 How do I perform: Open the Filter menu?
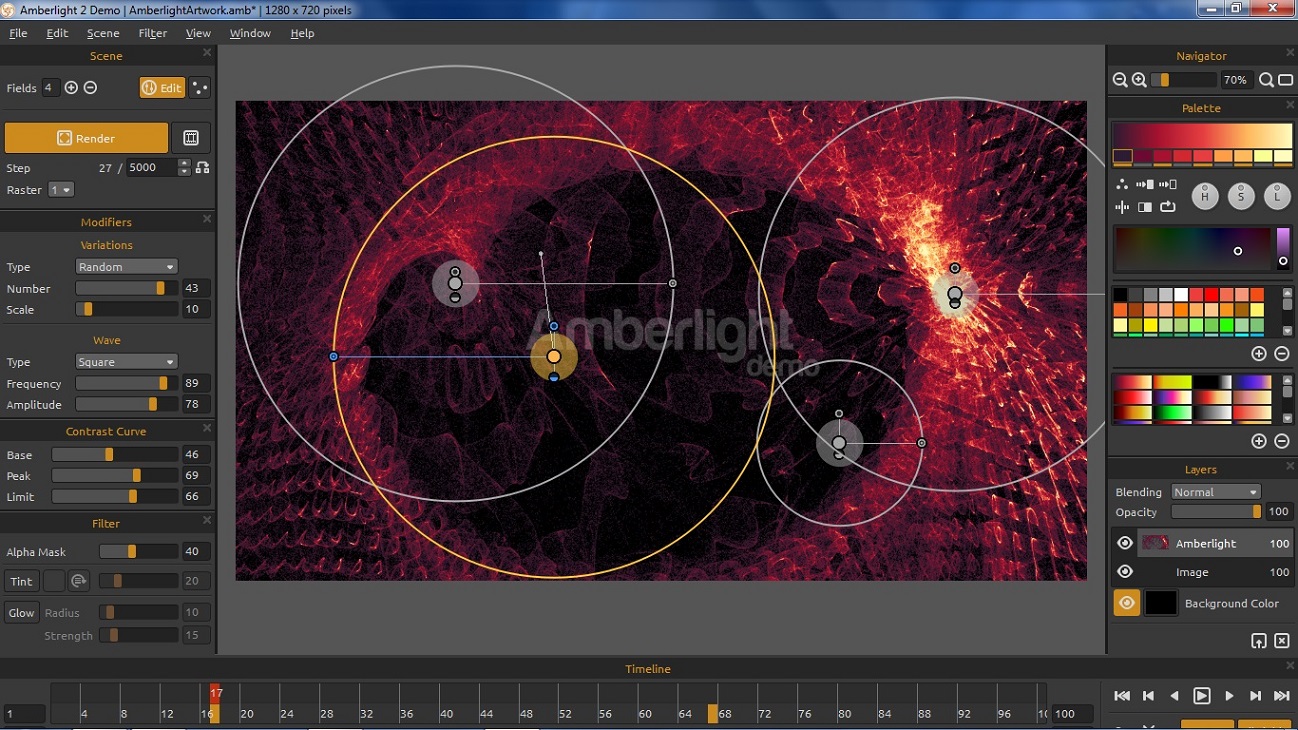click(153, 33)
